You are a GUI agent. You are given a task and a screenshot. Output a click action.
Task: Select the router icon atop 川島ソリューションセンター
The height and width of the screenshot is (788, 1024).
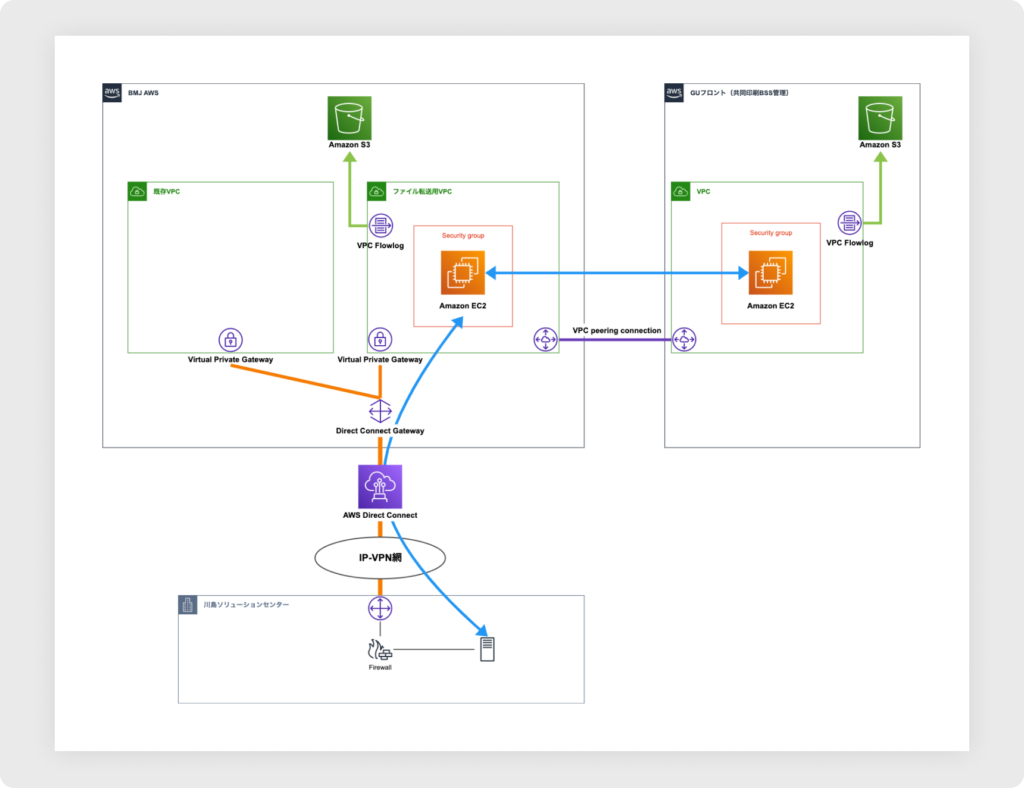coord(380,607)
